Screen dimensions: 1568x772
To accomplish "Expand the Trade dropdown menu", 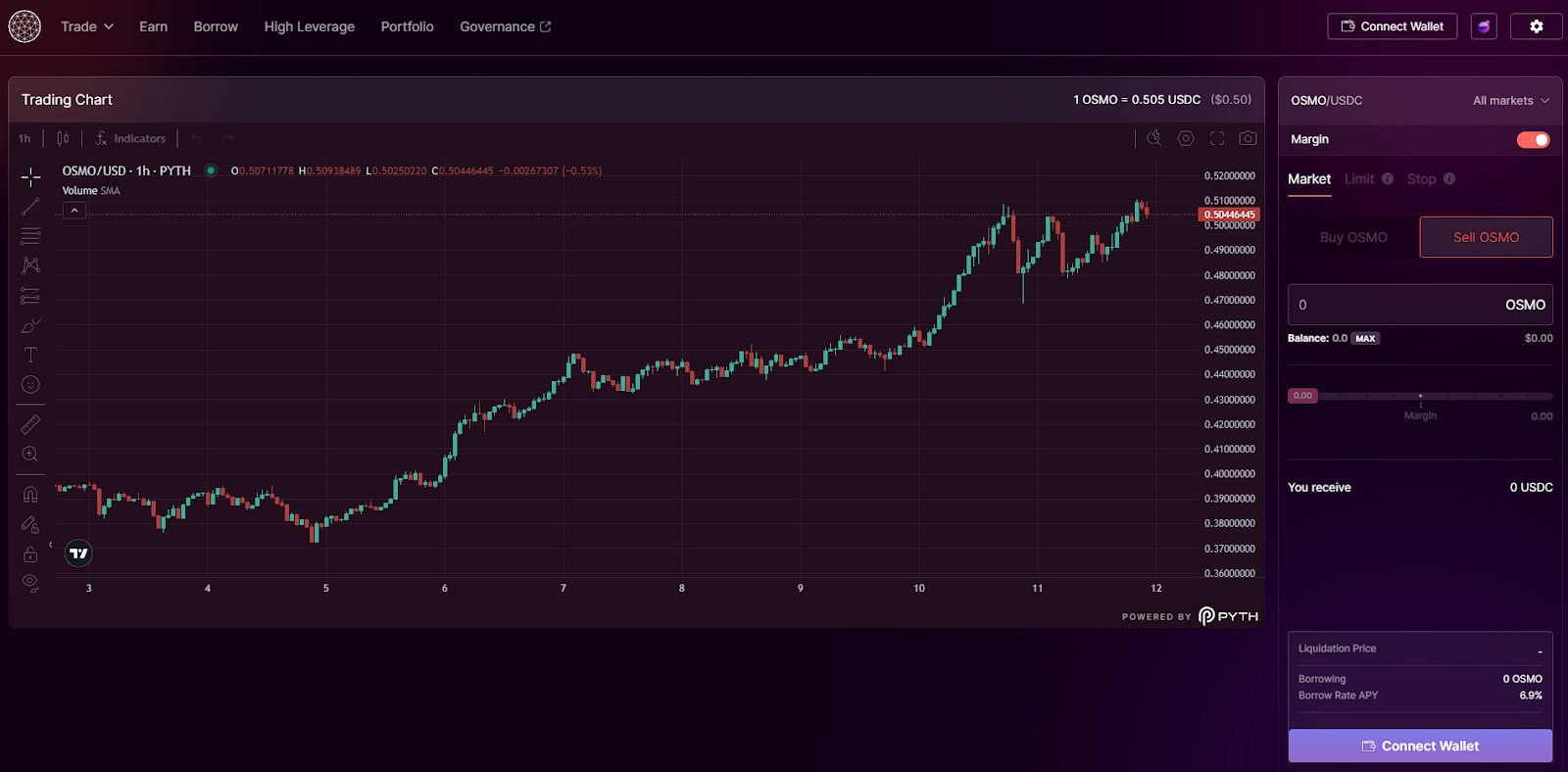I will [x=87, y=26].
